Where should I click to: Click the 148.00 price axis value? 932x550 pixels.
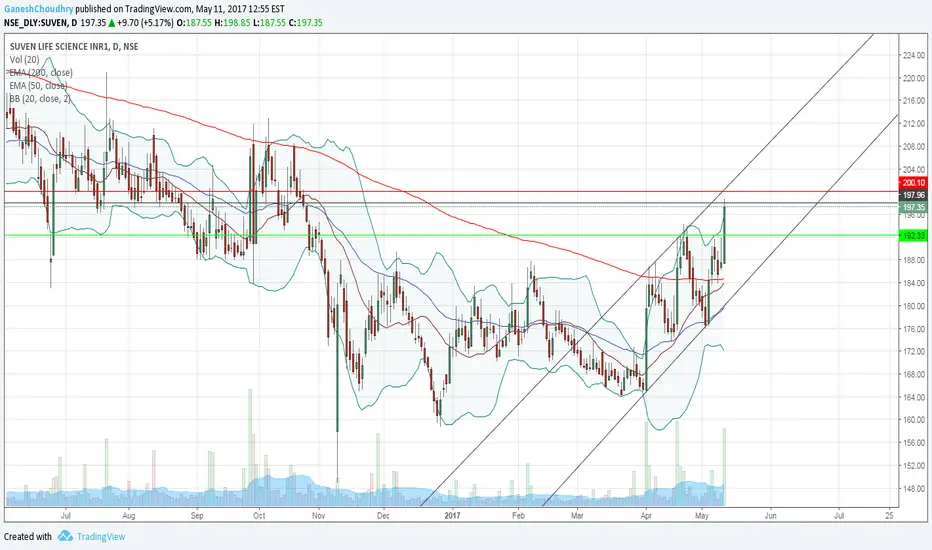pyautogui.click(x=914, y=488)
